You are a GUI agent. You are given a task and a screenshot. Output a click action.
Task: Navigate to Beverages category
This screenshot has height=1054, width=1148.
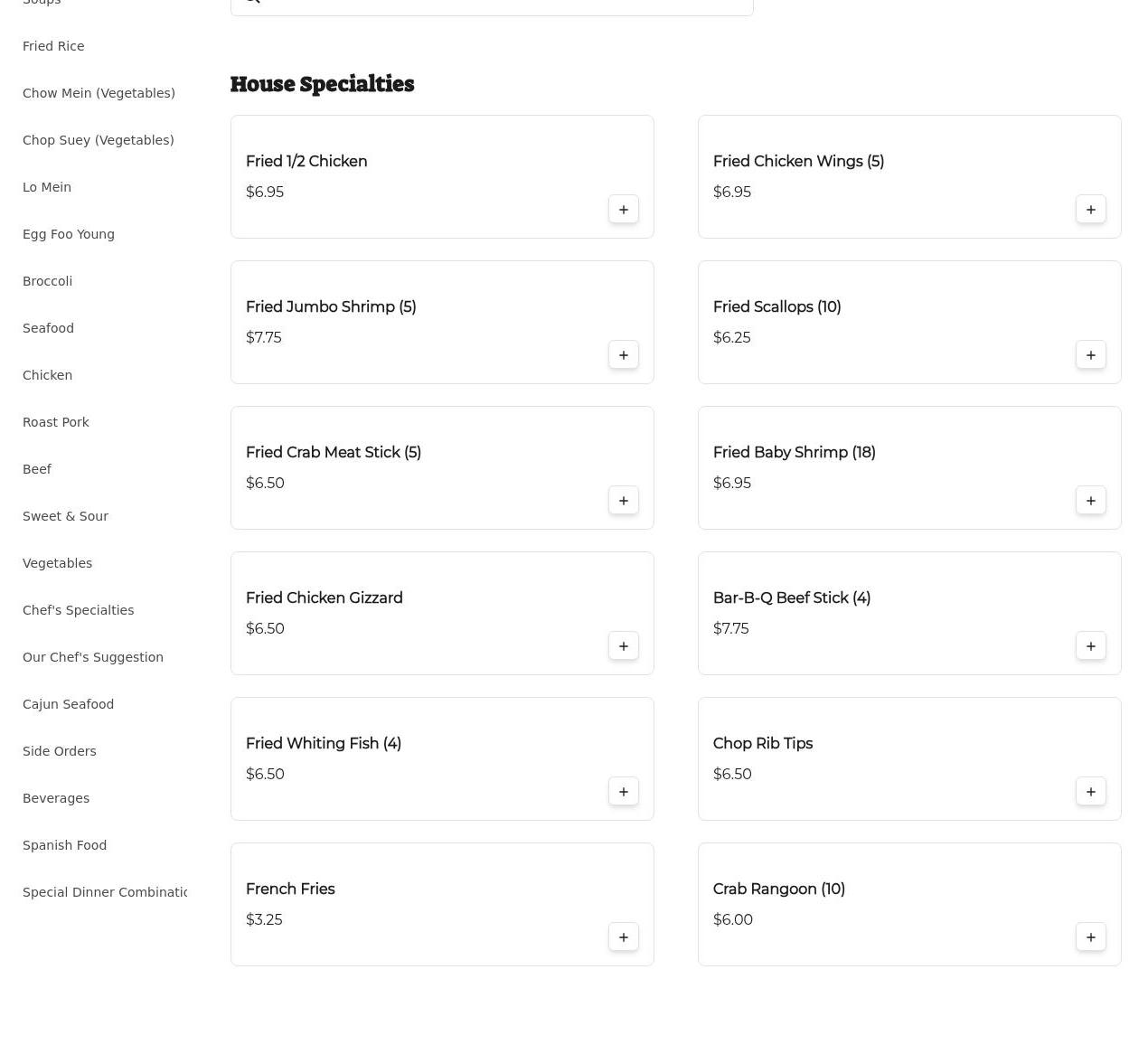tap(56, 798)
